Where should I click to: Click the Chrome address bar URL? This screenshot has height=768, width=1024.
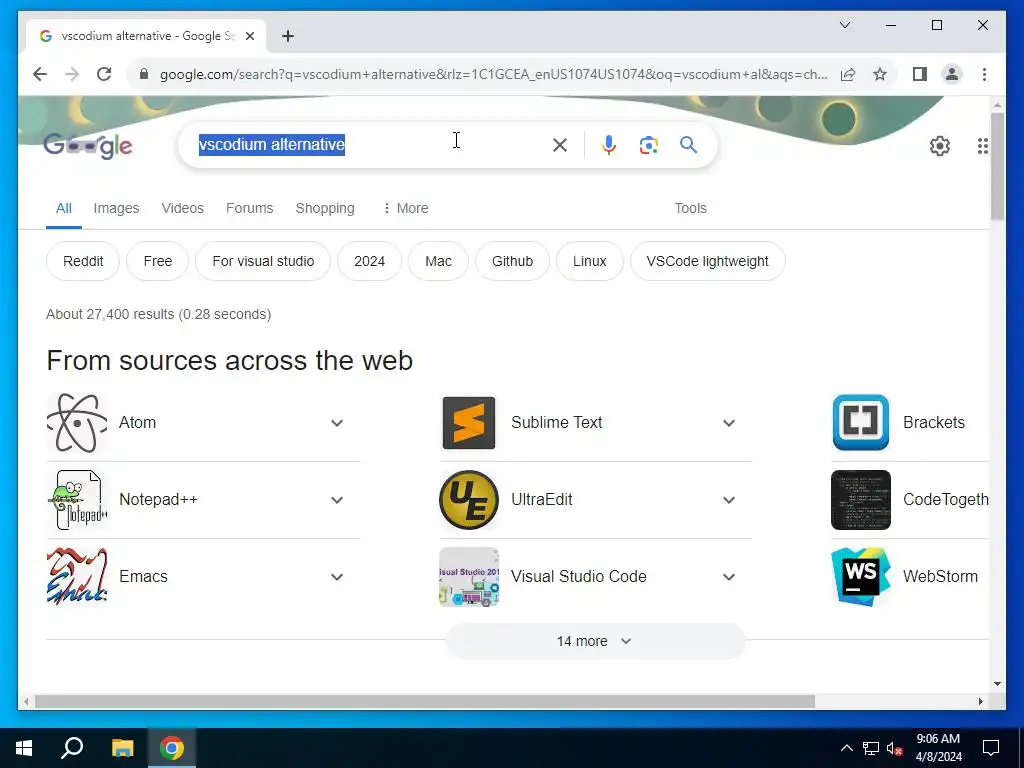pyautogui.click(x=493, y=74)
